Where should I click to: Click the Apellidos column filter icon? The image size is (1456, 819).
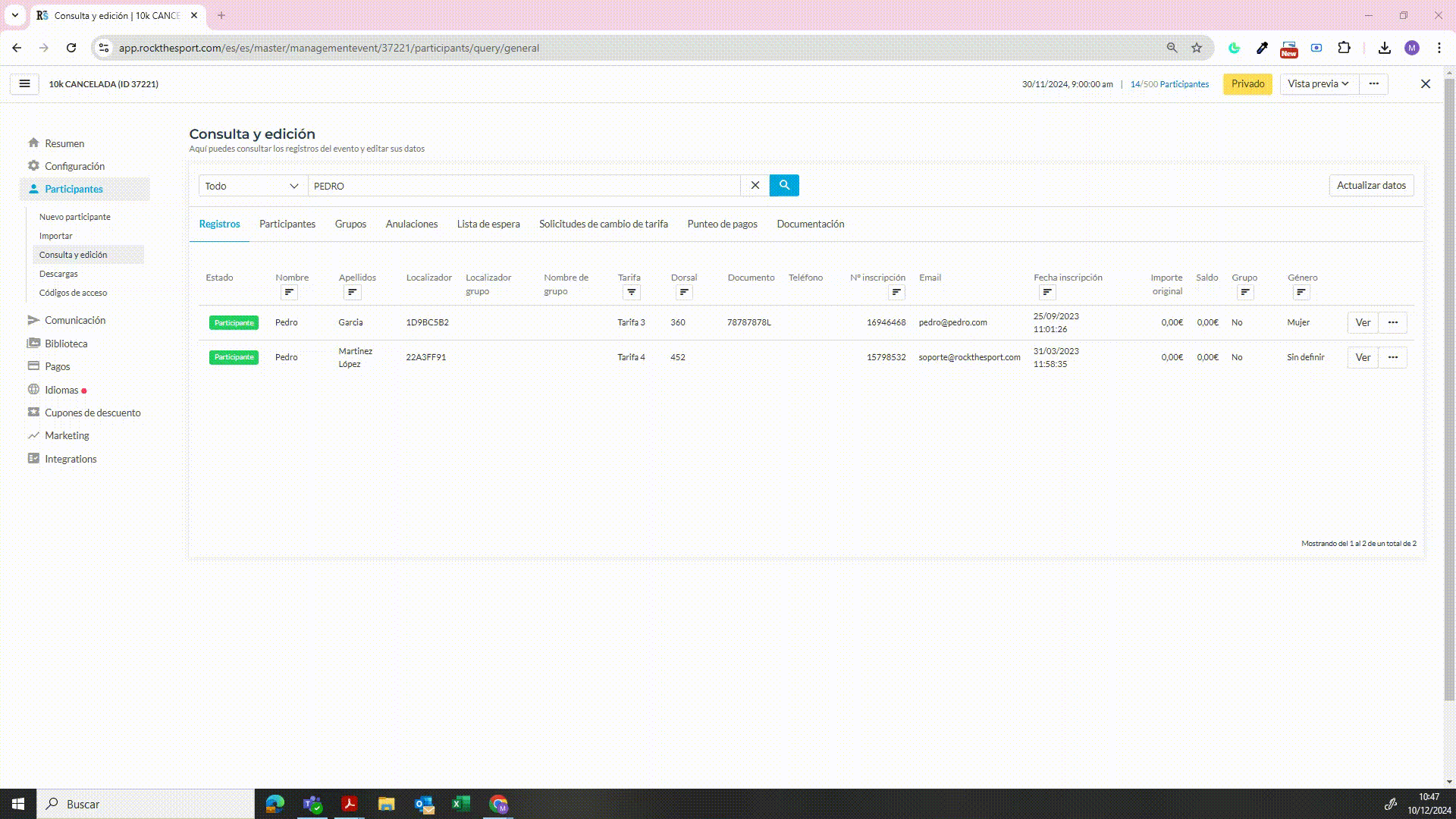click(352, 293)
